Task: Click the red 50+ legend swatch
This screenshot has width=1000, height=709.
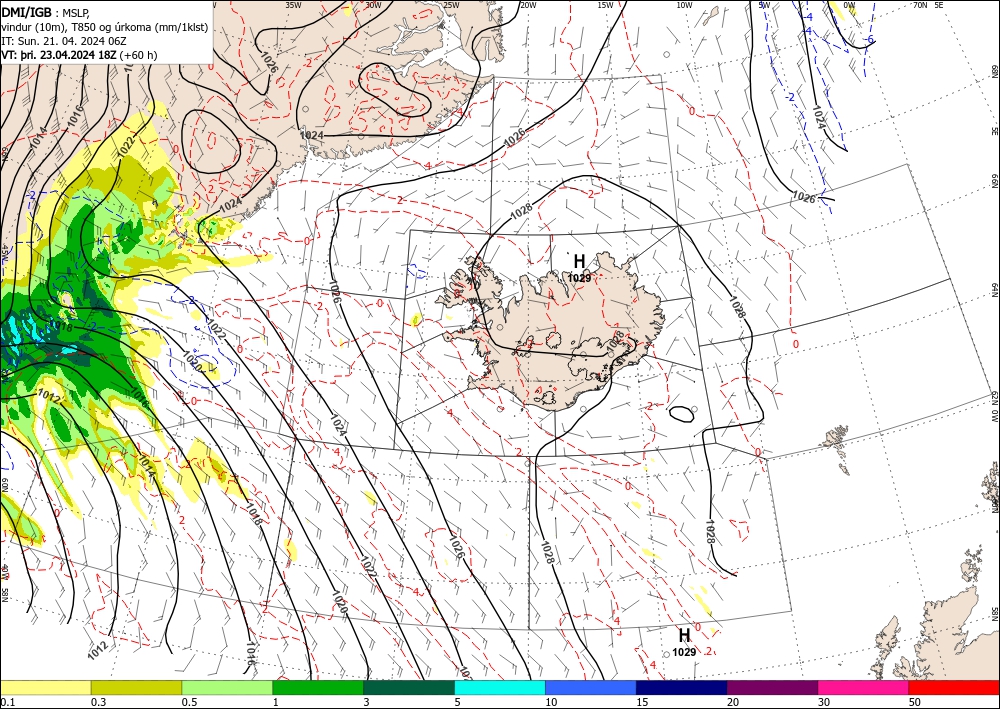Action: click(x=954, y=687)
